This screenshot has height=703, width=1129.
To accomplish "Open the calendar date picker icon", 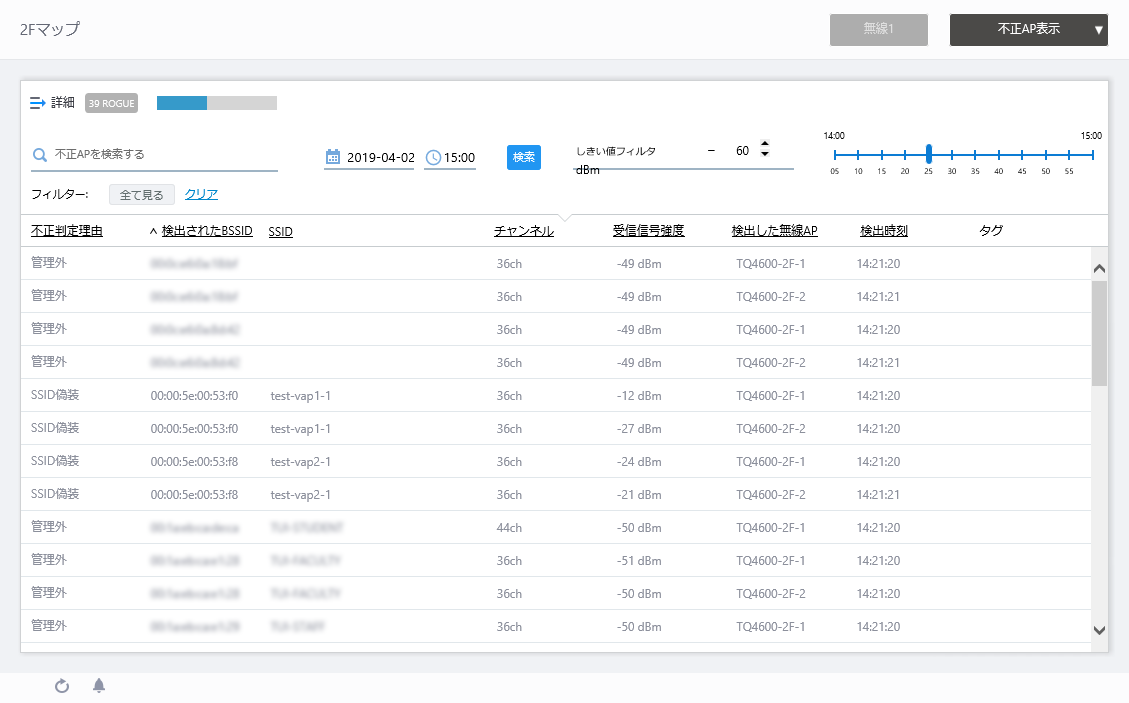I will coord(333,157).
